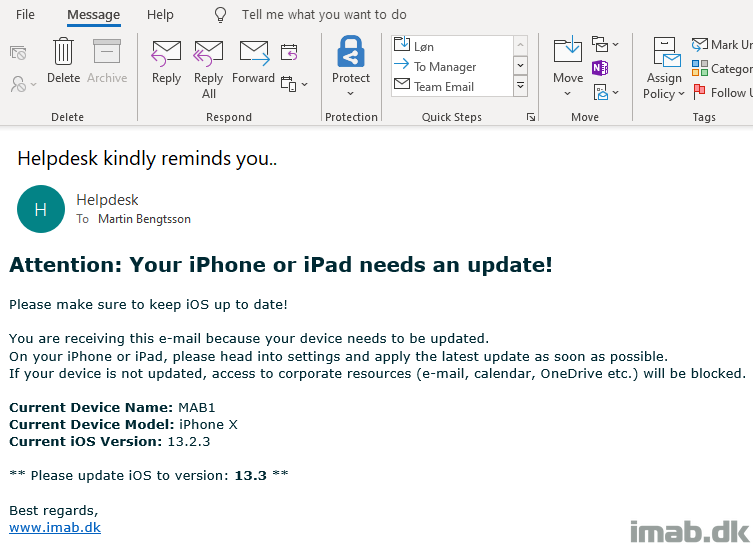Run the Team Email quick step
Image resolution: width=753 pixels, height=544 pixels.
tap(452, 86)
